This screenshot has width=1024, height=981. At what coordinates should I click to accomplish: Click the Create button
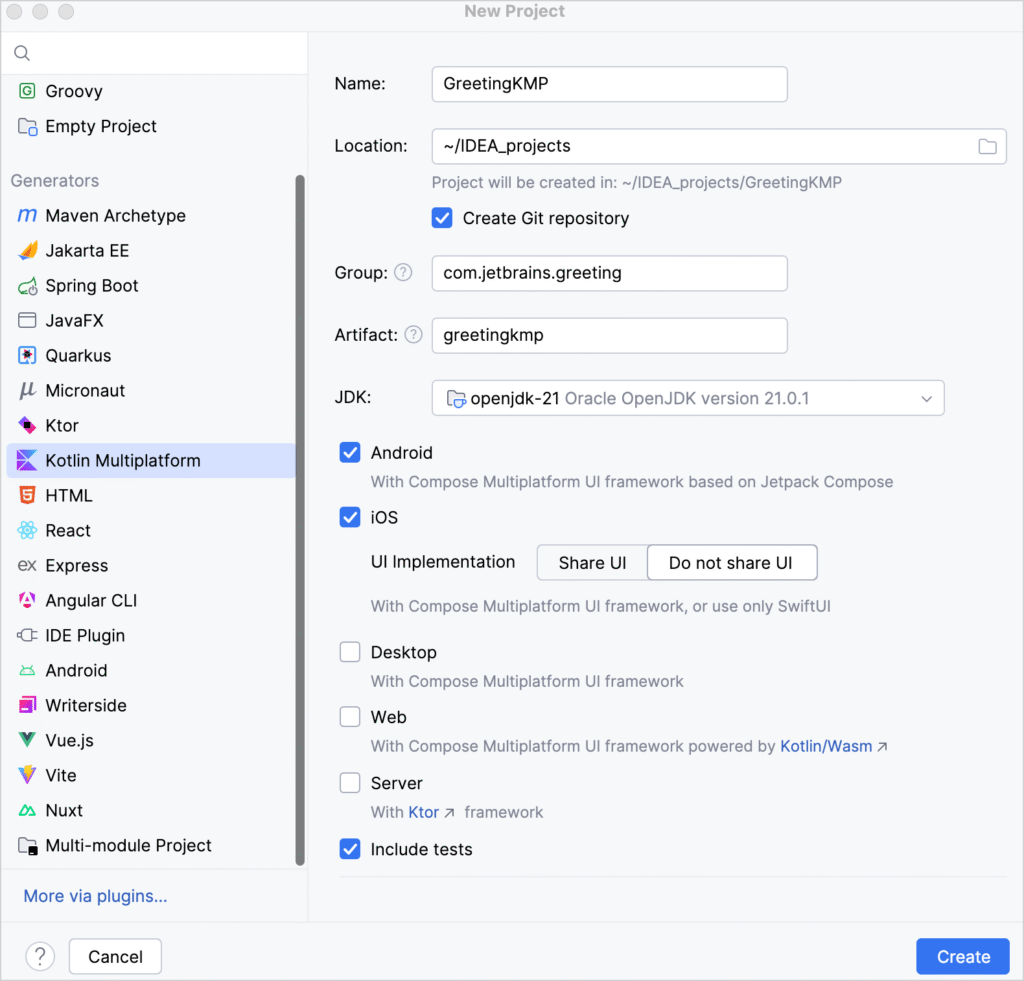(962, 956)
